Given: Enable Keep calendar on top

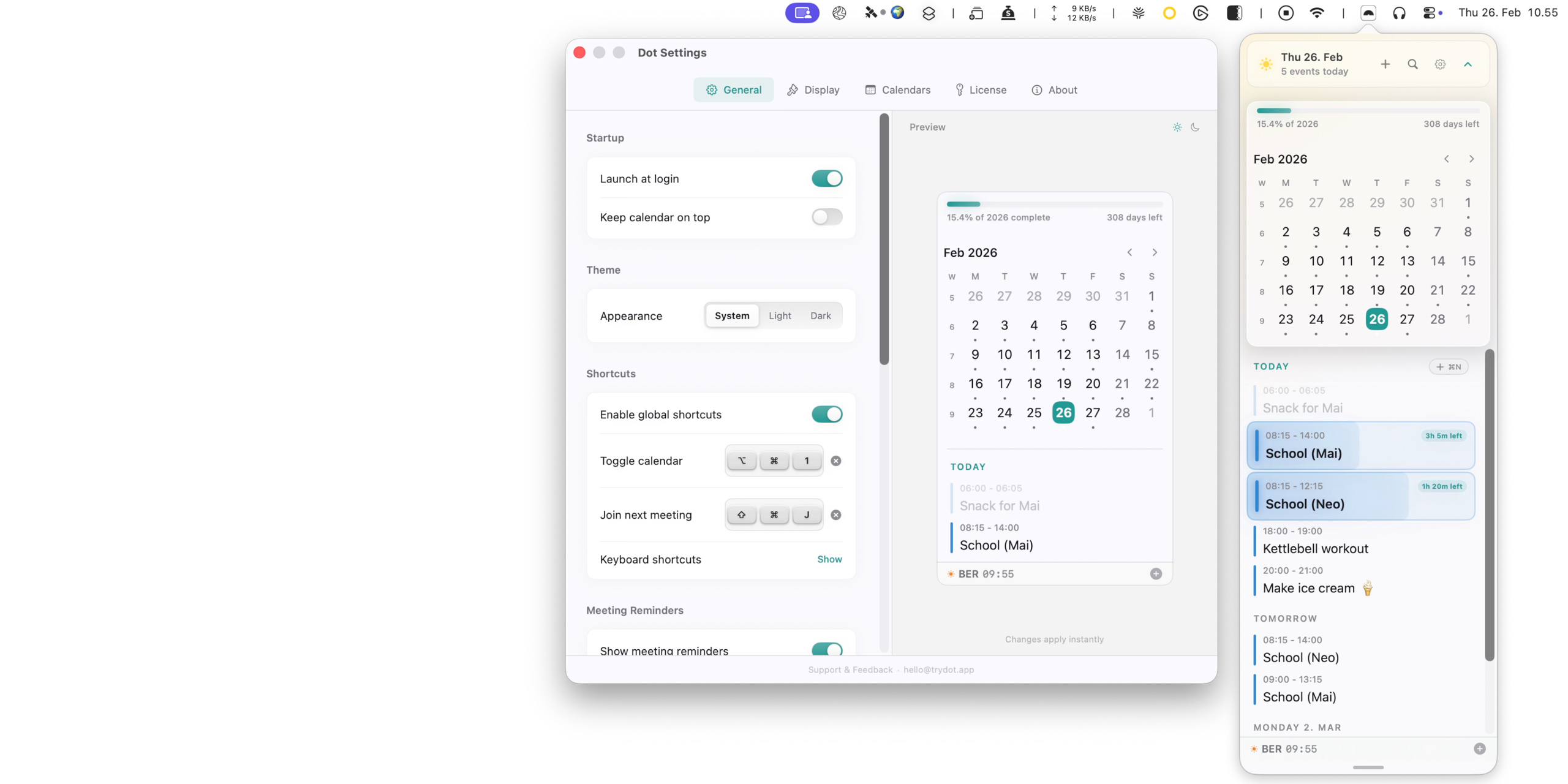Looking at the screenshot, I should [826, 217].
